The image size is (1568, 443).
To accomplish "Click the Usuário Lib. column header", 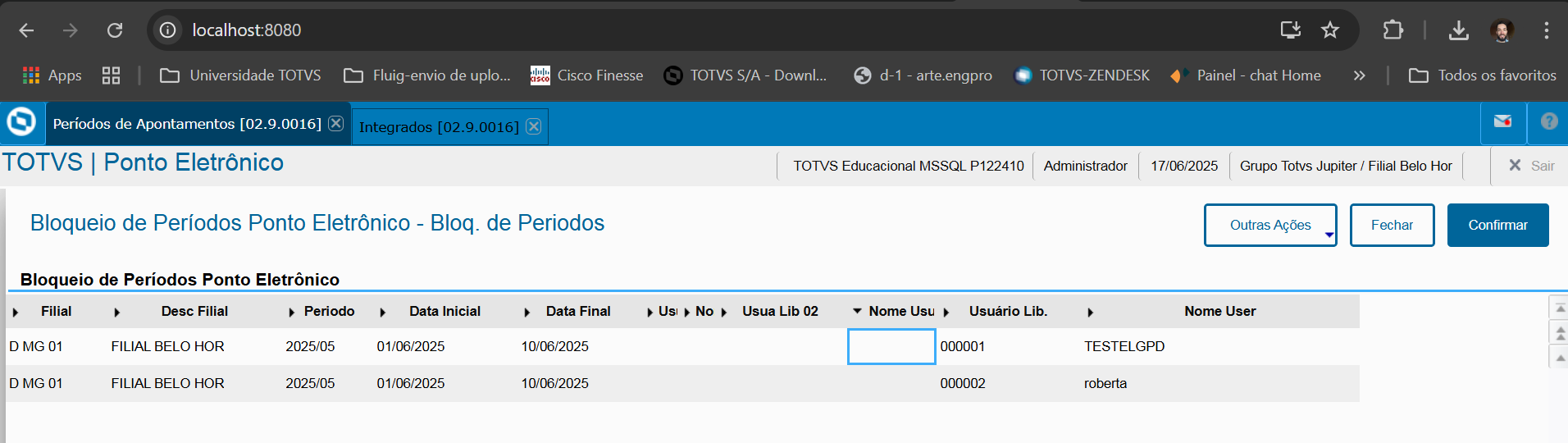I will (x=1008, y=312).
